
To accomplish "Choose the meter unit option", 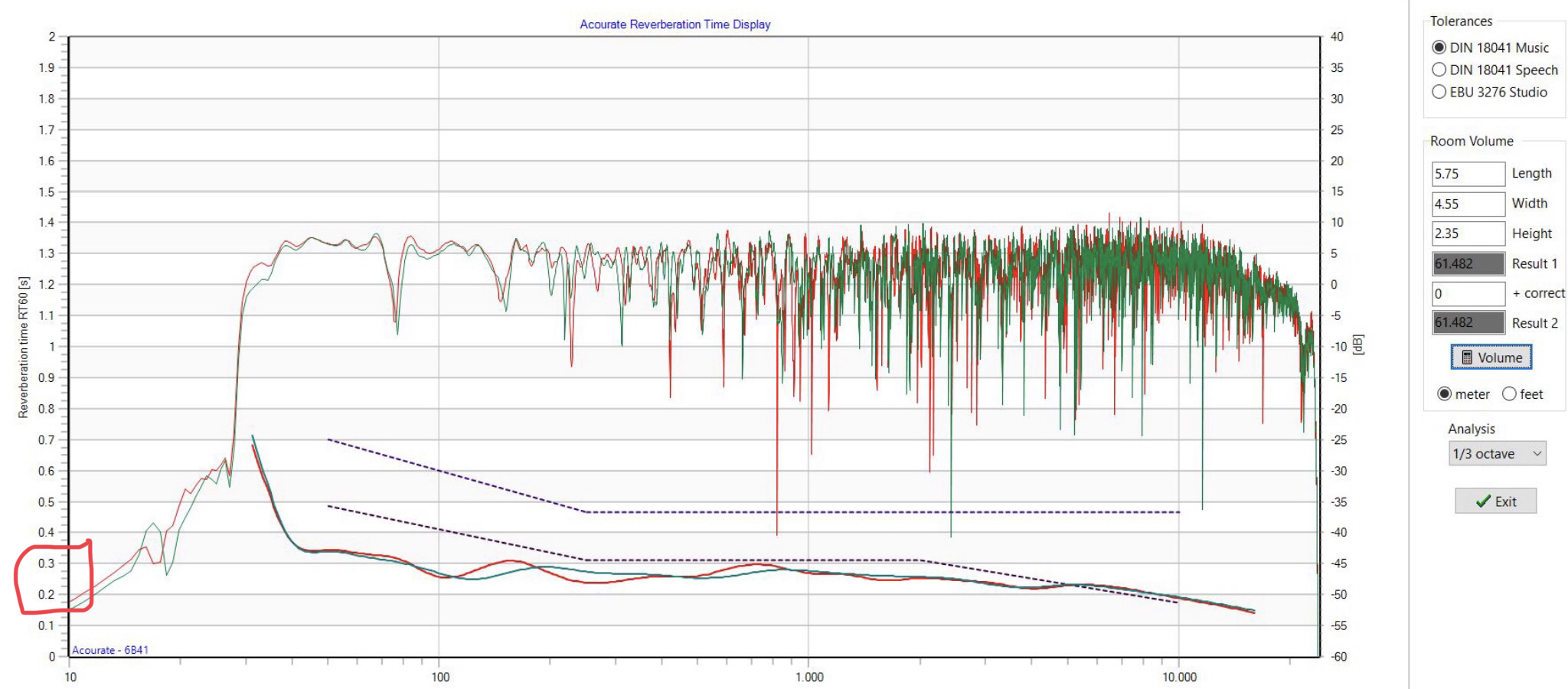I will [x=1464, y=394].
